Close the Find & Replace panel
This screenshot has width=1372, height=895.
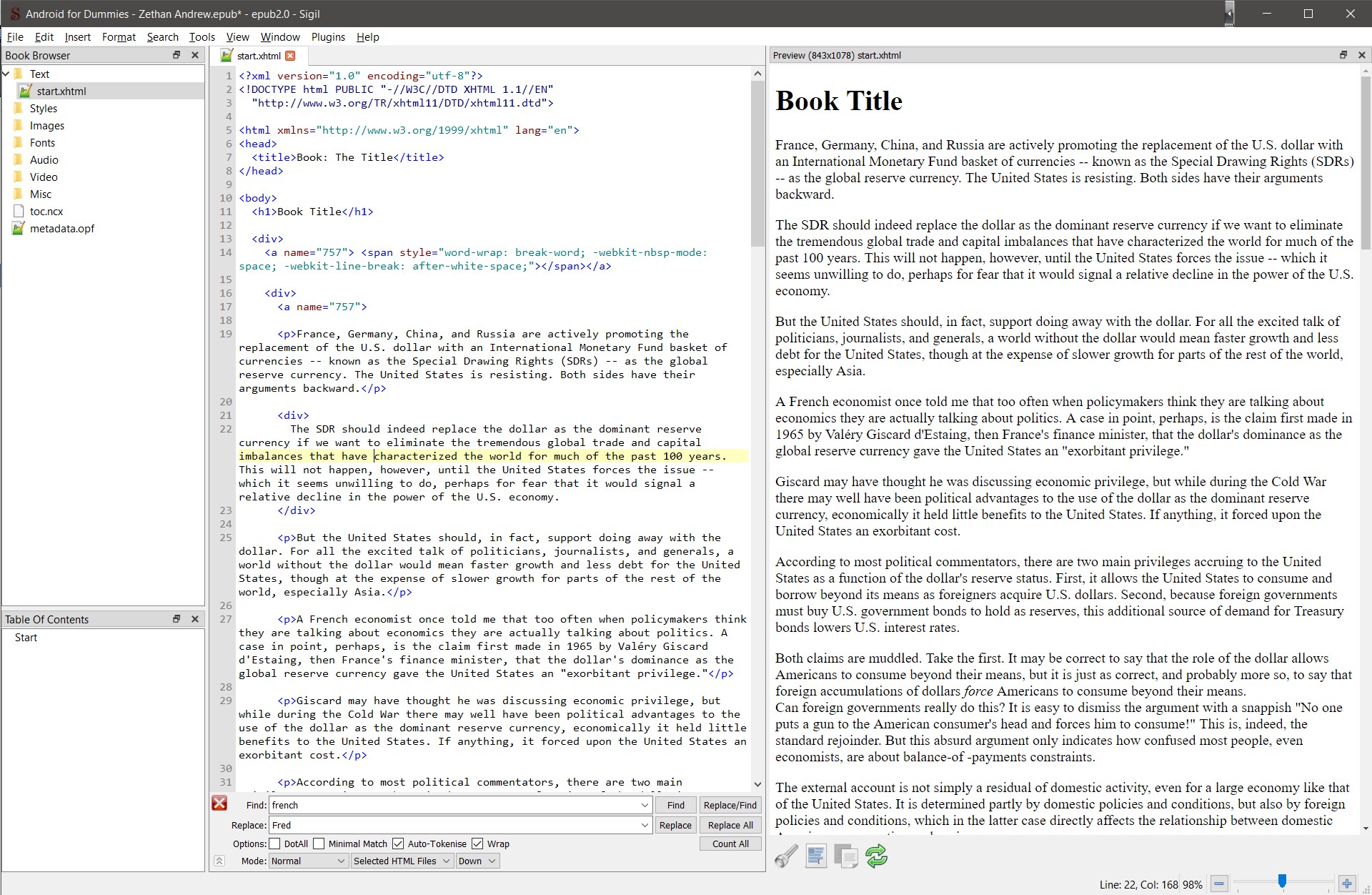pyautogui.click(x=219, y=803)
